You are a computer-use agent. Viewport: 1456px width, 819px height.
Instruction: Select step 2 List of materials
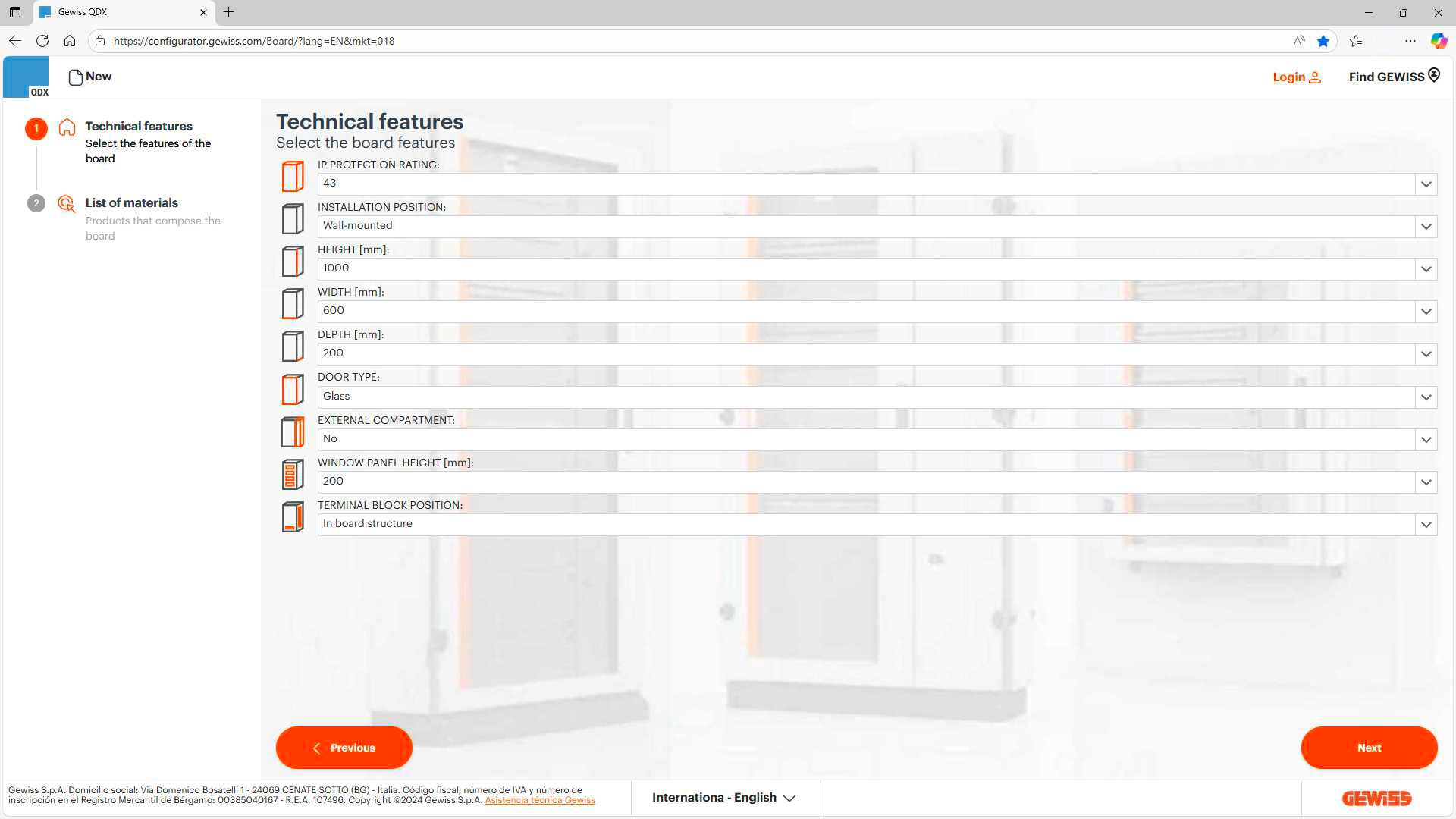click(x=131, y=202)
